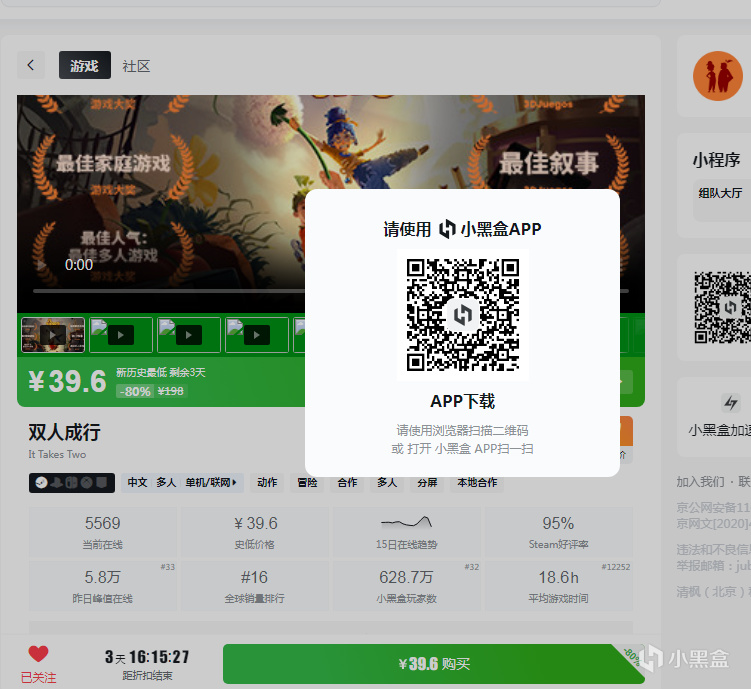Click the 5.8万 昨日峰值在线 stat
This screenshot has width=751, height=689.
[102, 586]
